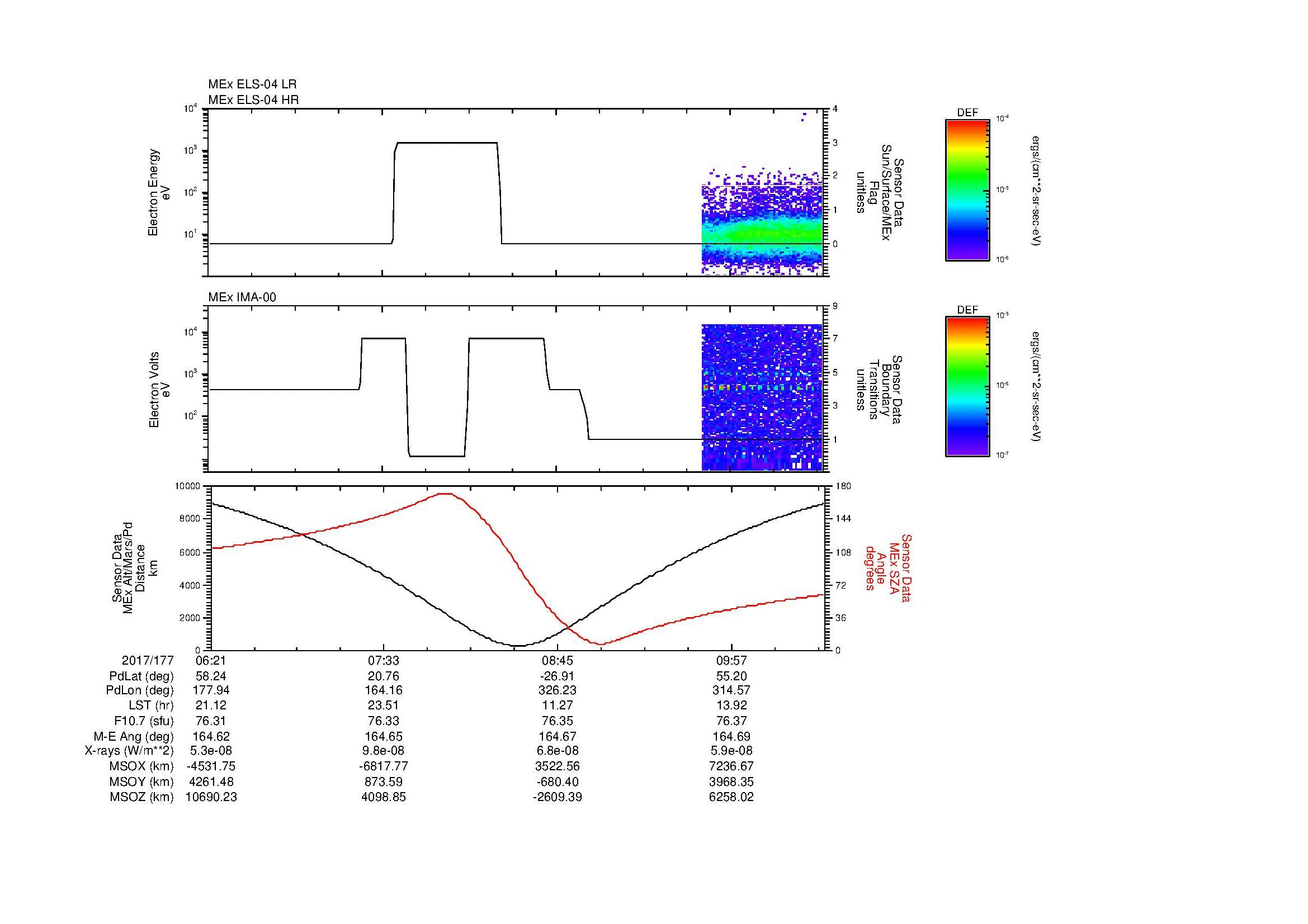
Task: Click the top ELS DEF color bar
Action: [x=967, y=189]
